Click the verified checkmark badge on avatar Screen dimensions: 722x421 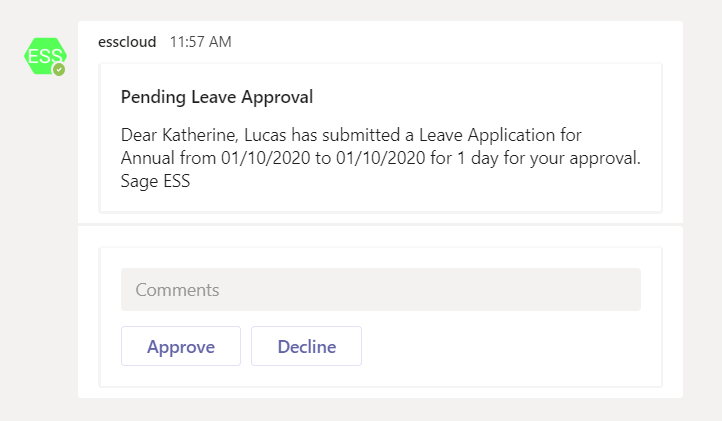[x=59, y=70]
